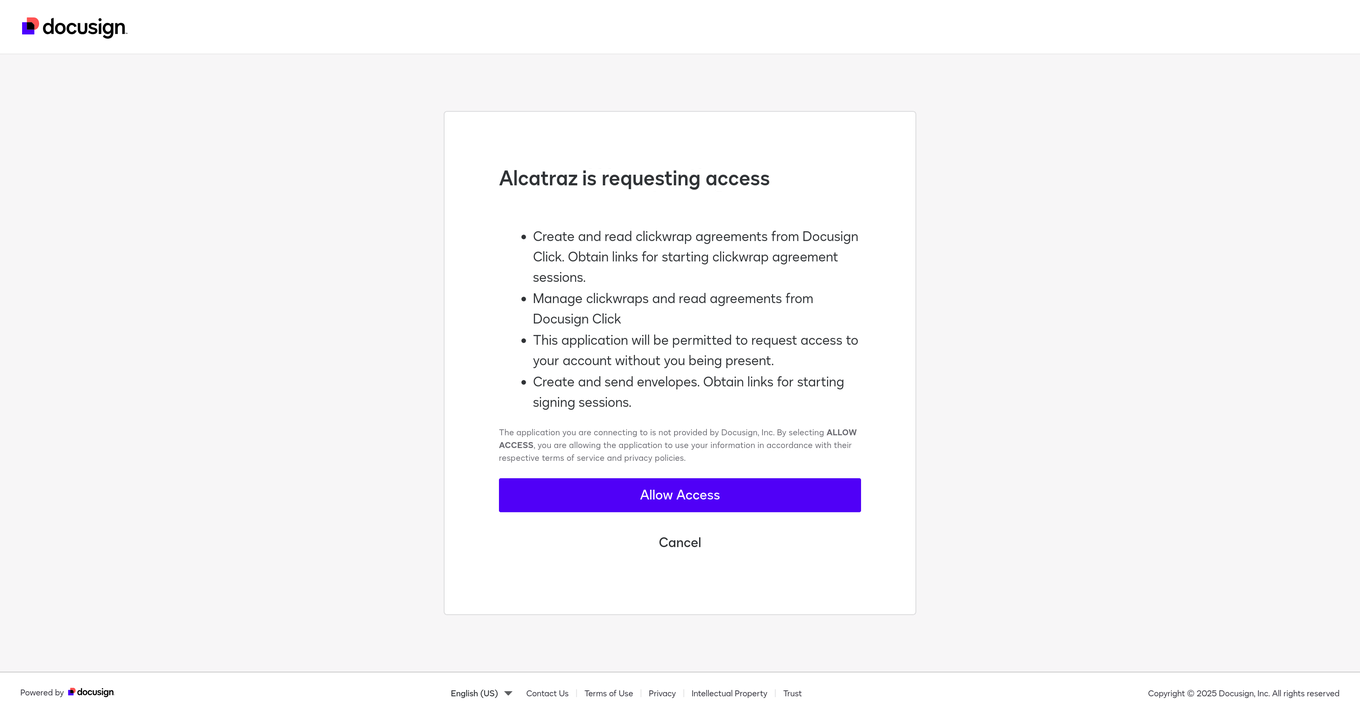Image resolution: width=1360 pixels, height=715 pixels.
Task: Click the copyright notice in the footer
Action: tap(1243, 693)
